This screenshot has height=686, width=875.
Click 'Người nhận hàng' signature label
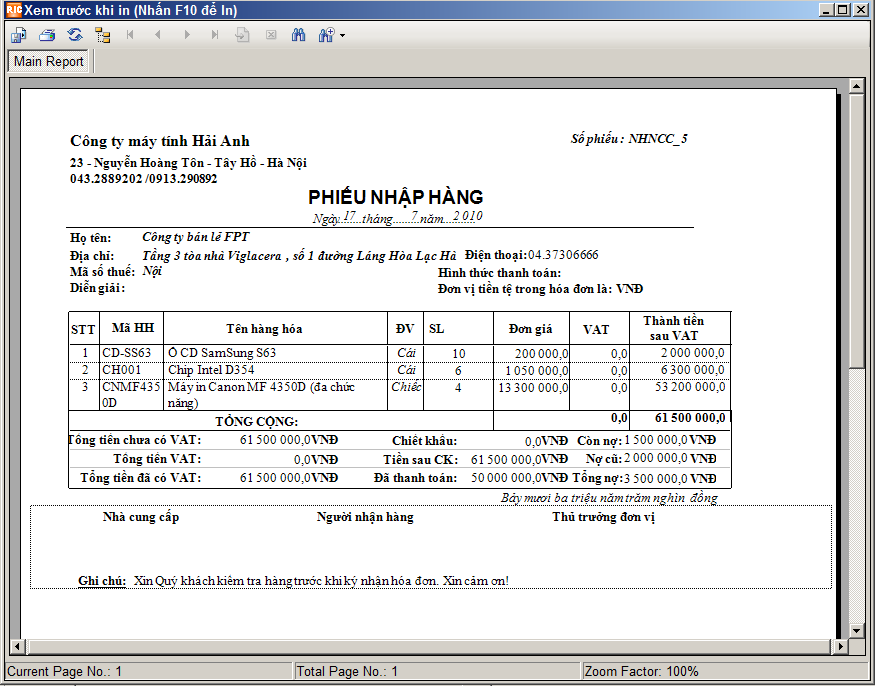[365, 517]
